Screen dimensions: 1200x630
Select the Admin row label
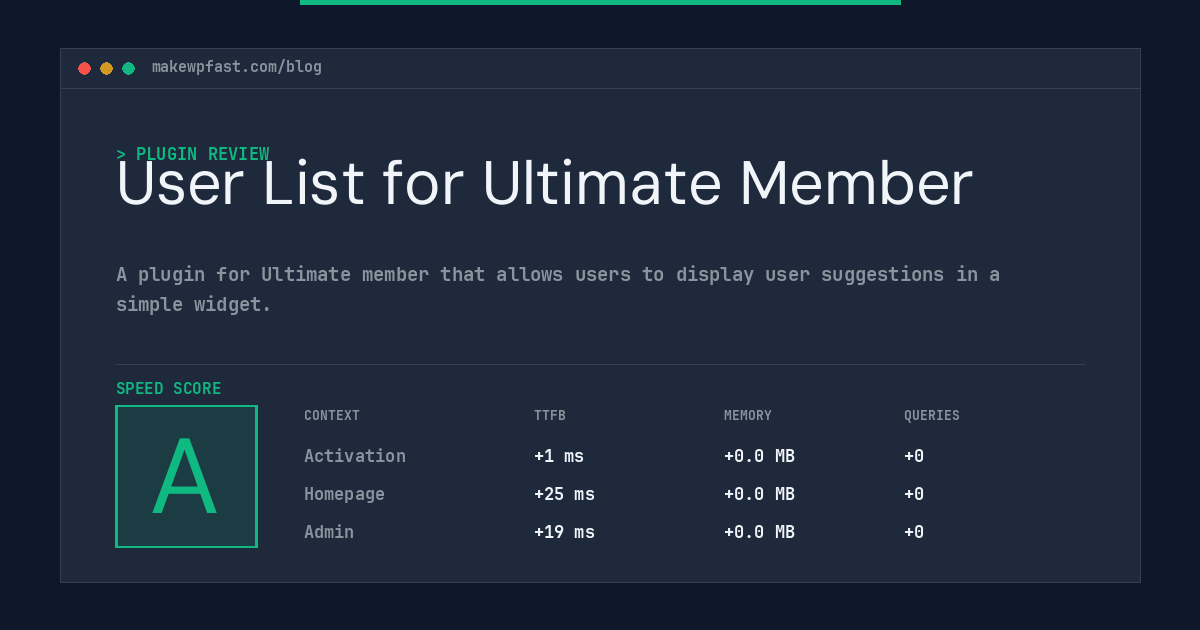click(329, 532)
